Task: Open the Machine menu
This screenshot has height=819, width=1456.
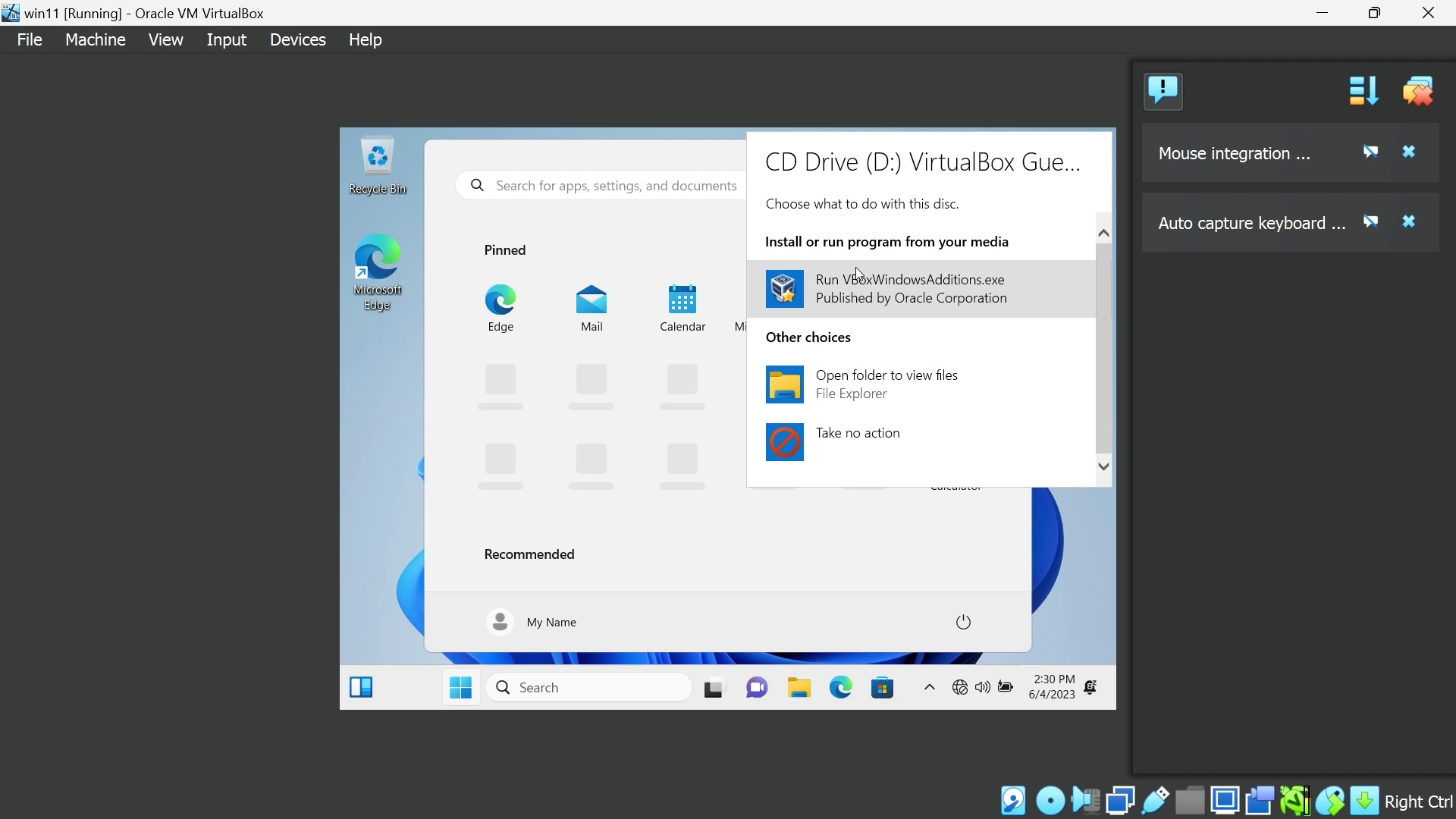Action: point(95,39)
